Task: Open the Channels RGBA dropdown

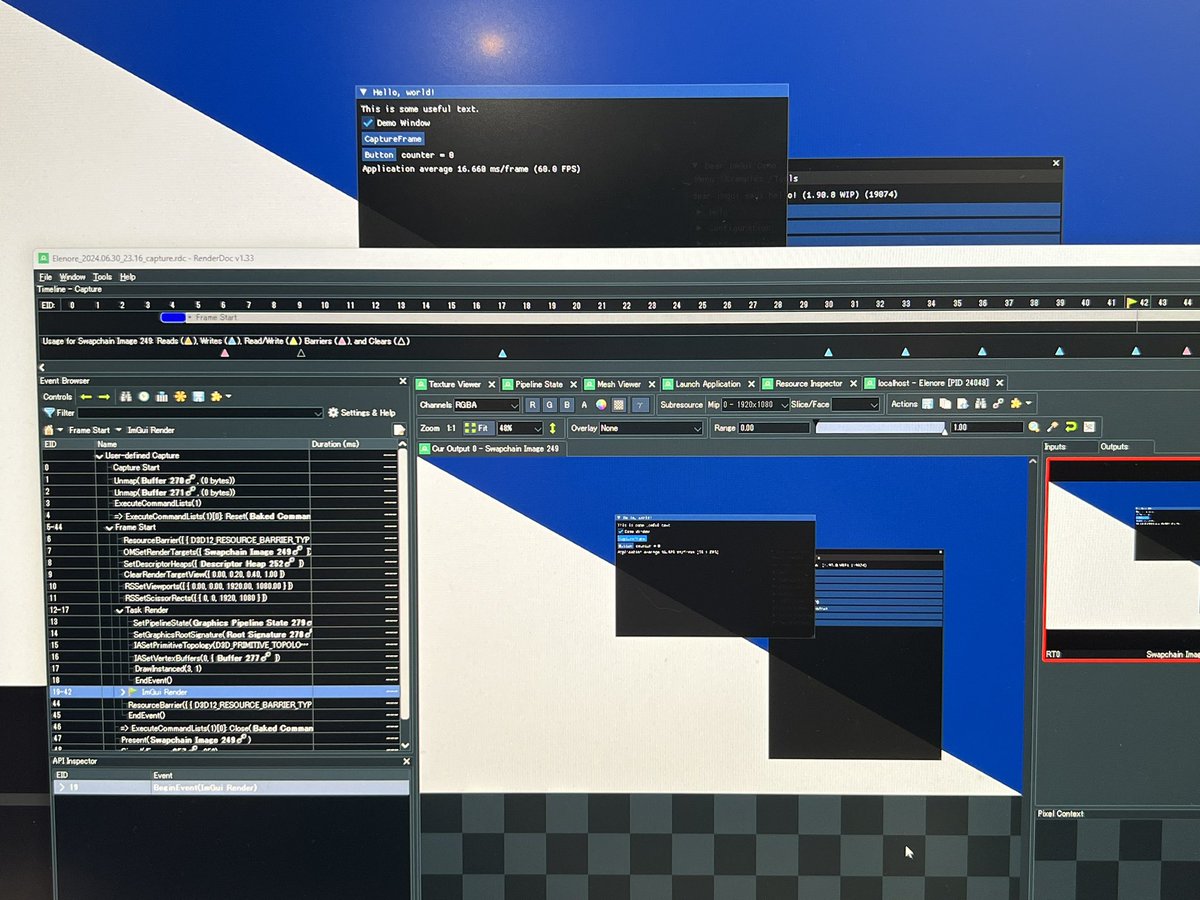Action: click(486, 403)
